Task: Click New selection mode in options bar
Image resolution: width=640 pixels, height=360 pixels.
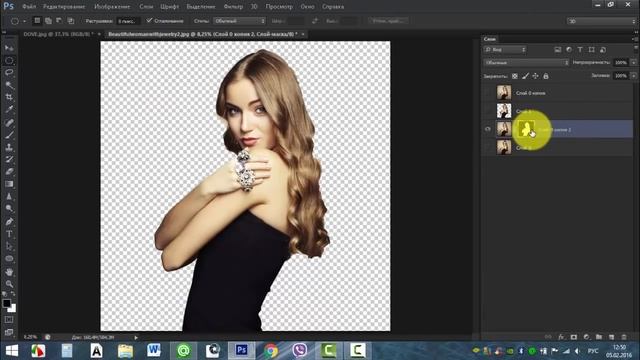Action: coord(37,20)
